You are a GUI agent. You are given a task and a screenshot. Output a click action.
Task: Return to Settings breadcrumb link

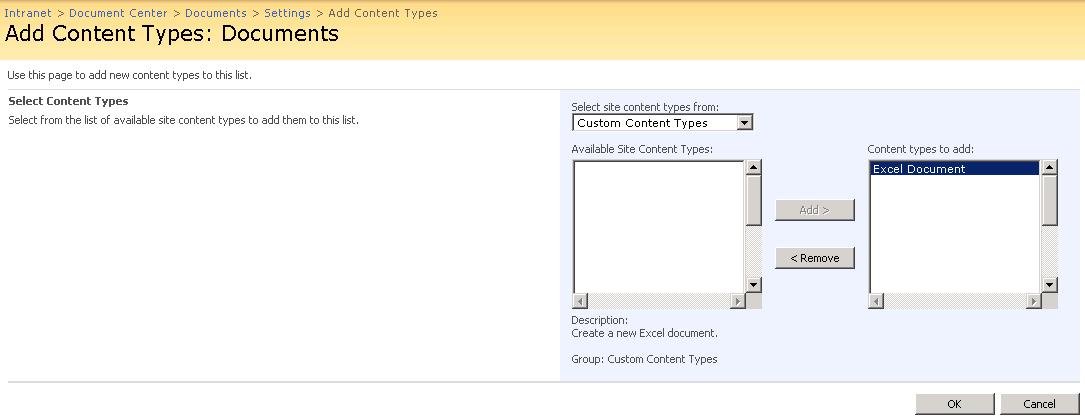(x=287, y=13)
